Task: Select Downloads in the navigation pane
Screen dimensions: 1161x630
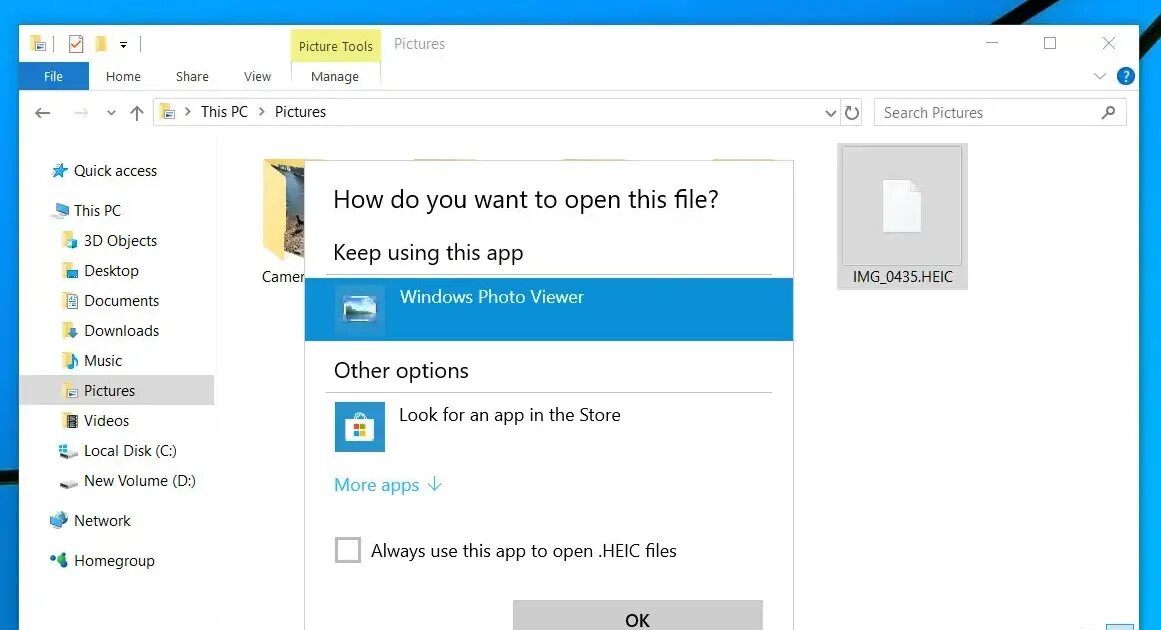Action: [121, 331]
